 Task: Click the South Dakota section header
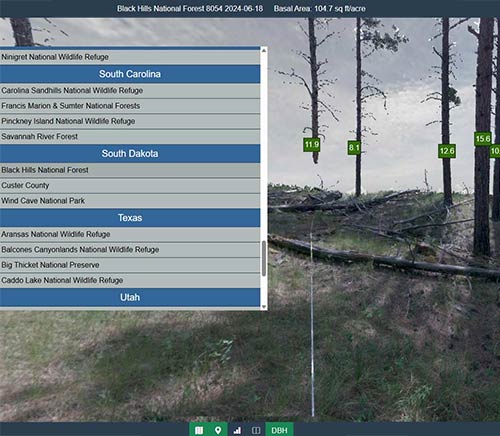(130, 154)
